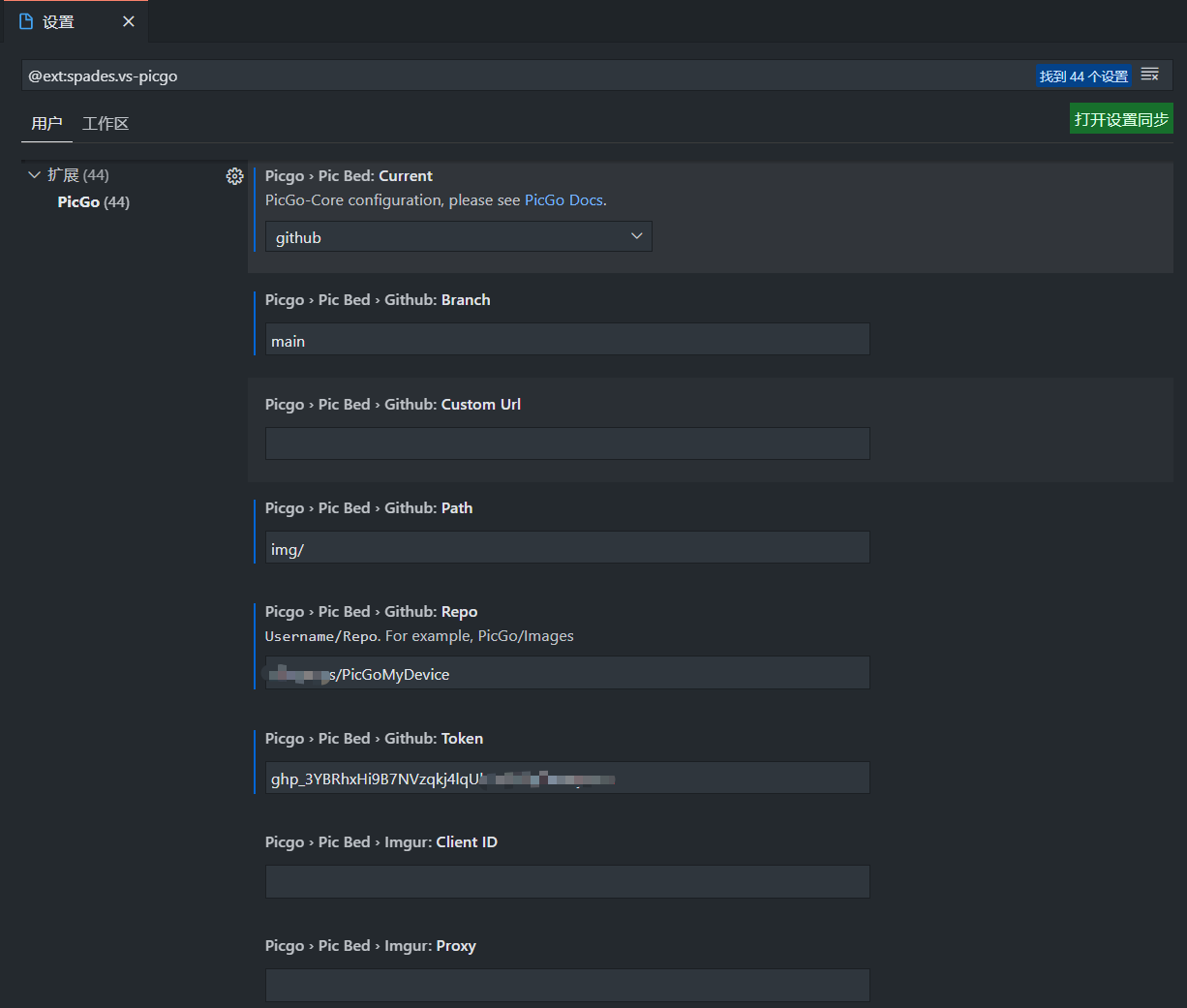Click the Imgur: Proxy setting title
This screenshot has height=1008, width=1187.
pos(371,946)
